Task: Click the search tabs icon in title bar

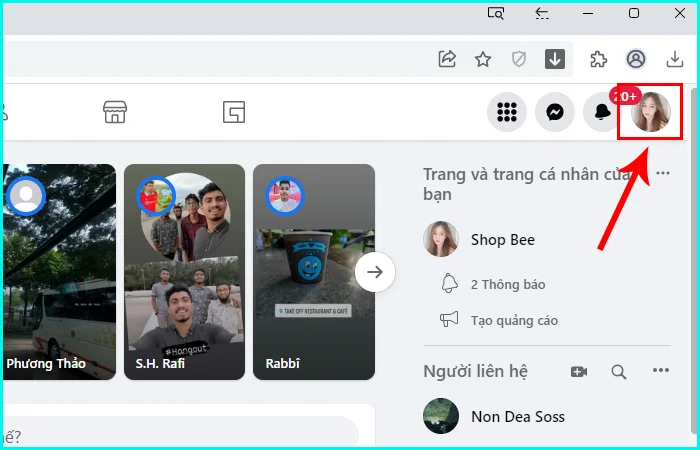Action: click(496, 13)
